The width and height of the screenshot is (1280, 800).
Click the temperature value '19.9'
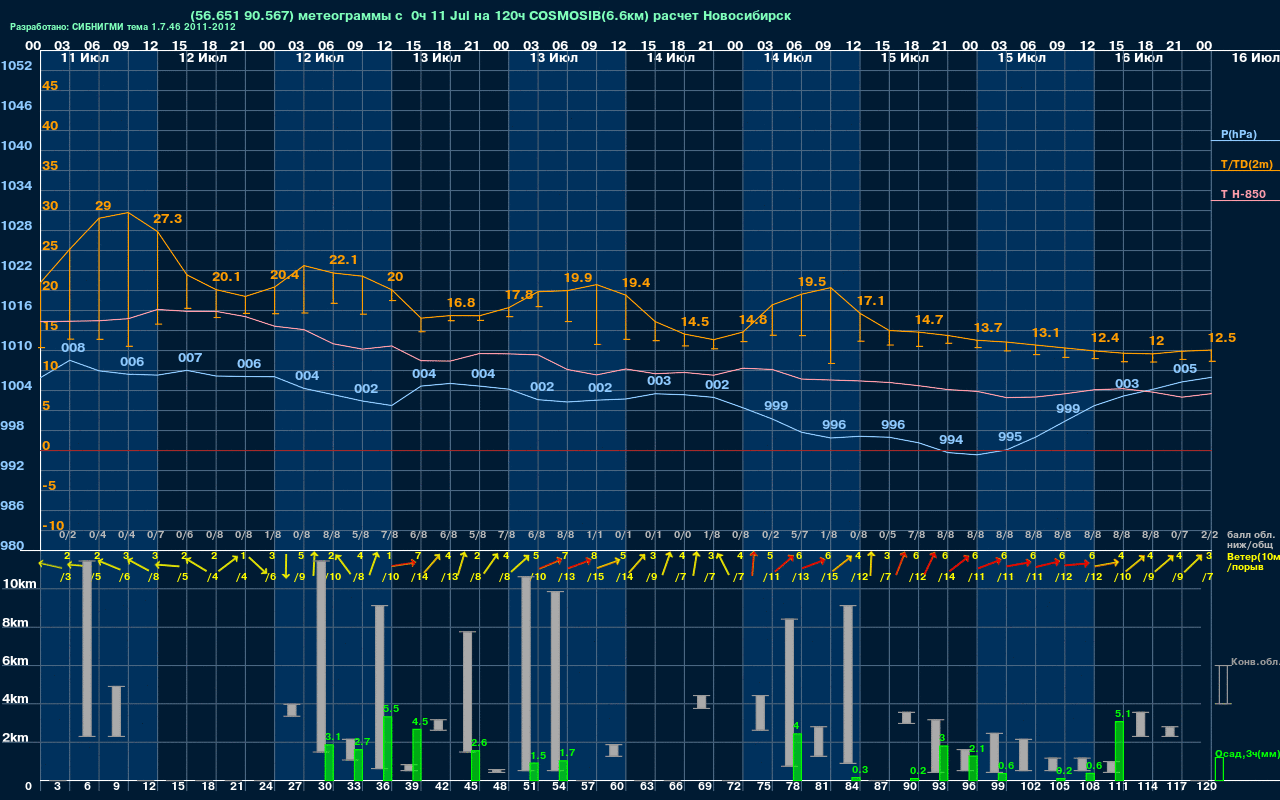tap(578, 277)
